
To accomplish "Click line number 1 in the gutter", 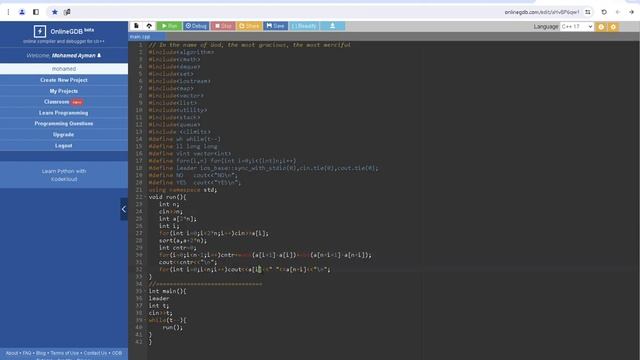I will (140, 45).
